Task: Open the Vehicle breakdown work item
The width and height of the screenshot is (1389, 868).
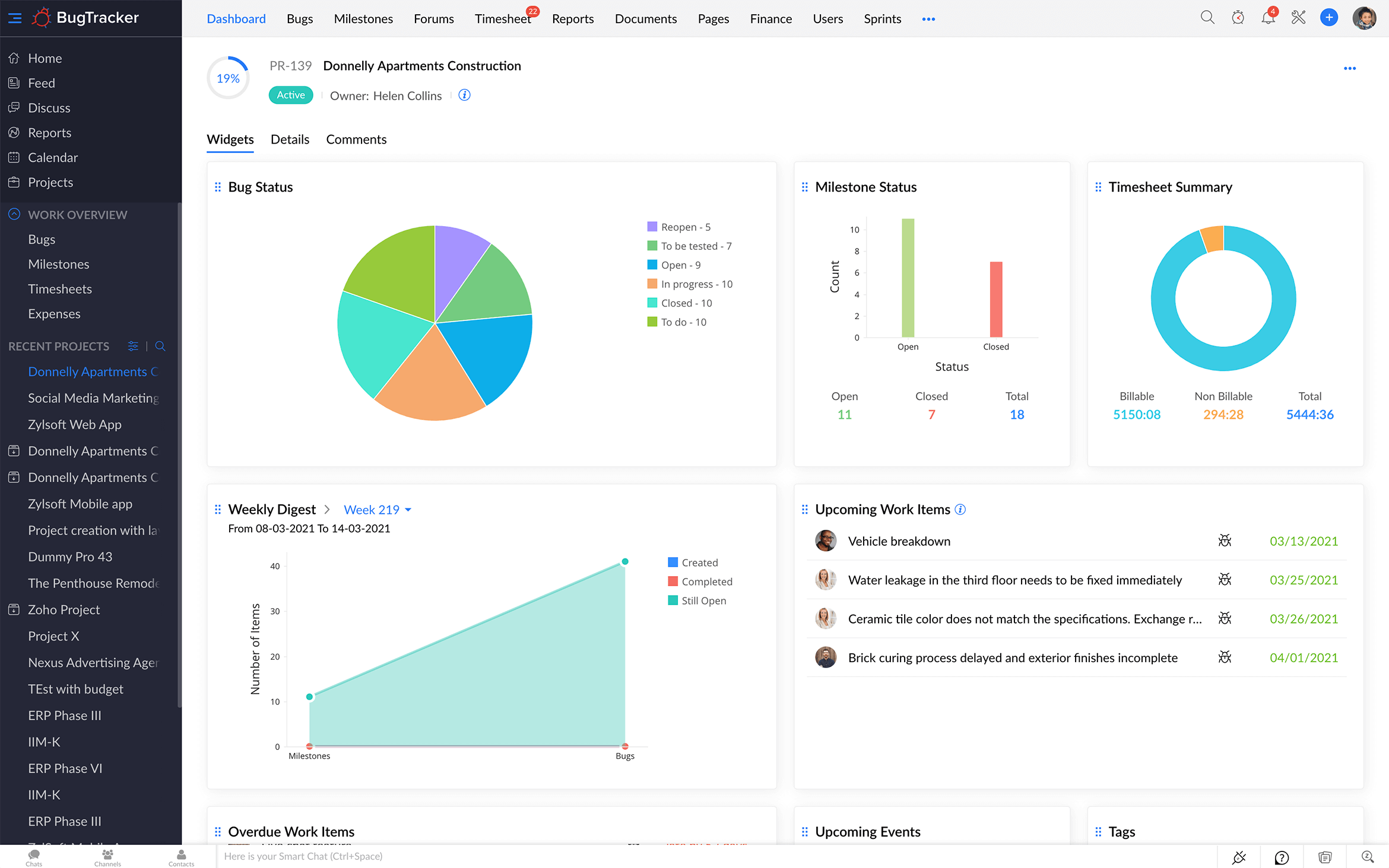Action: 899,541
